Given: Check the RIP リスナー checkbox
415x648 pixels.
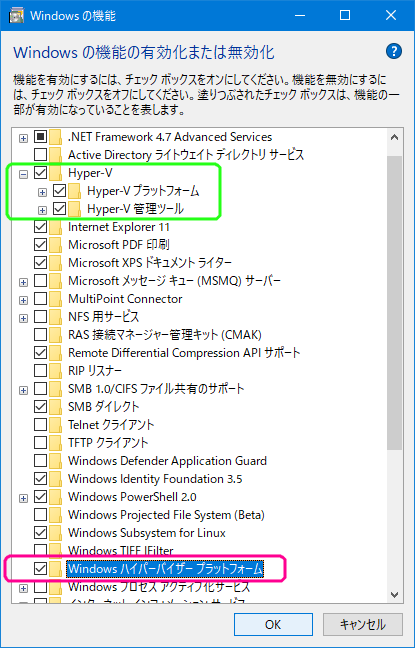Looking at the screenshot, I should (41, 371).
